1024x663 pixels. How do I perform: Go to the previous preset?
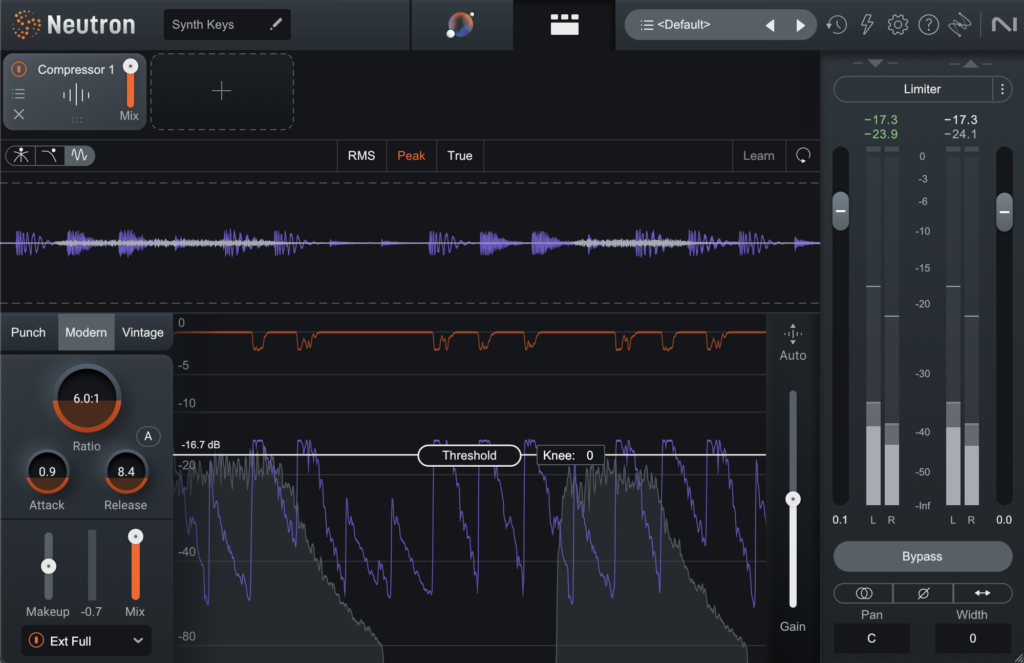[771, 25]
